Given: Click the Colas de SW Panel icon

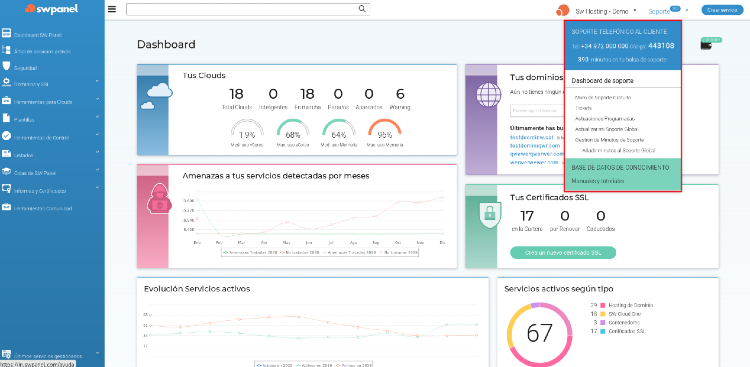Looking at the screenshot, I should point(6,171).
